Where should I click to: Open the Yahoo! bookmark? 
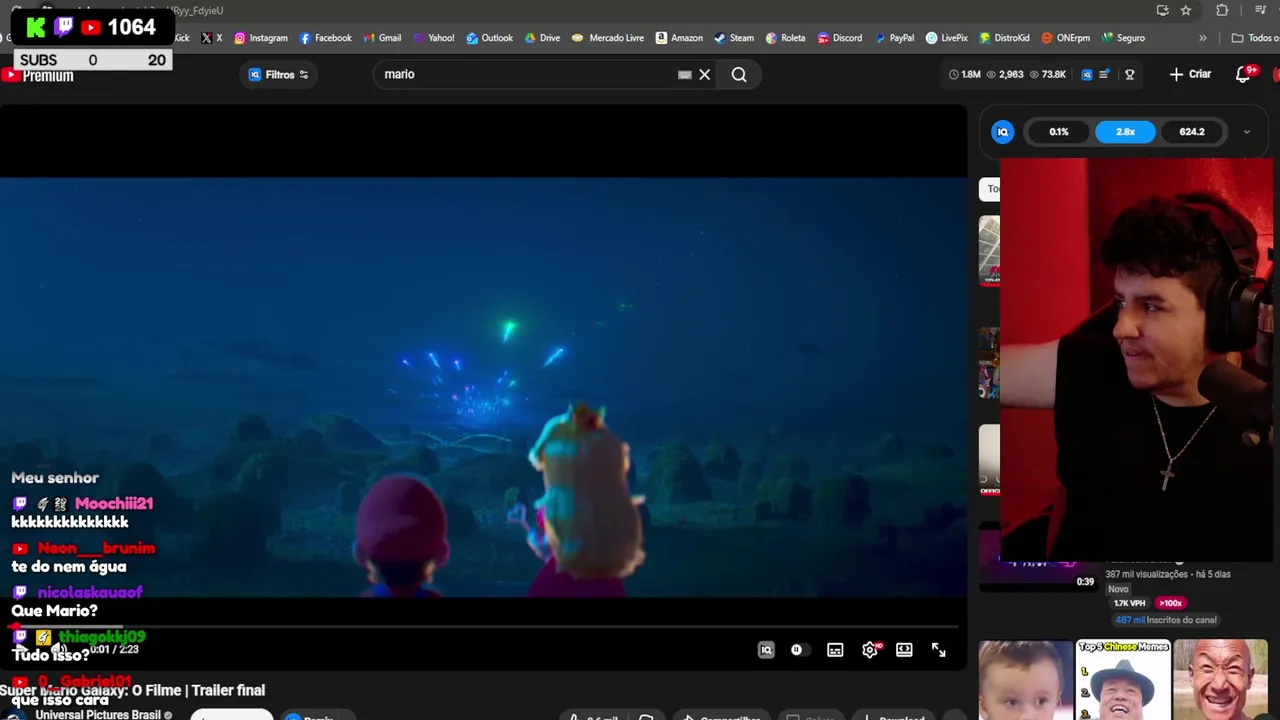433,38
